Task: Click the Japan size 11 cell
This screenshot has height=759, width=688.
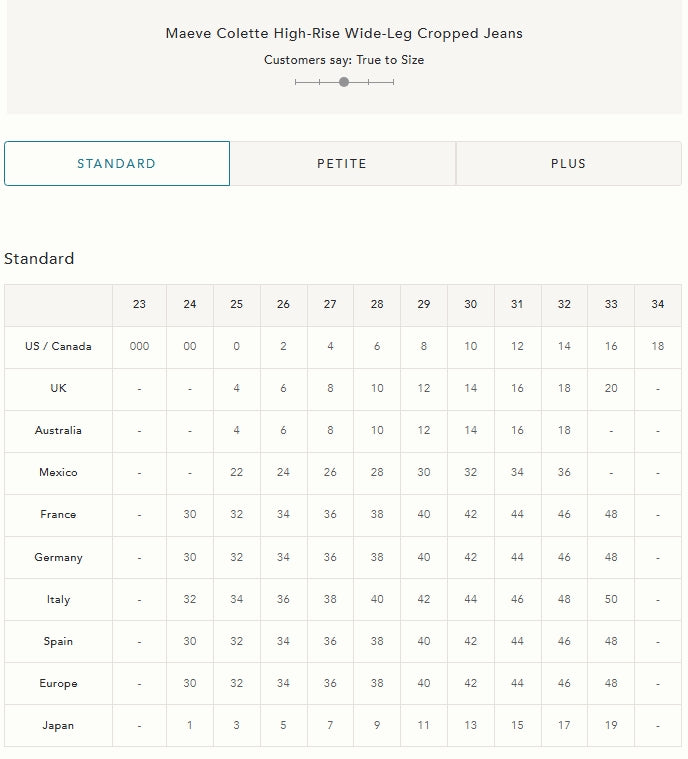Action: tap(424, 726)
